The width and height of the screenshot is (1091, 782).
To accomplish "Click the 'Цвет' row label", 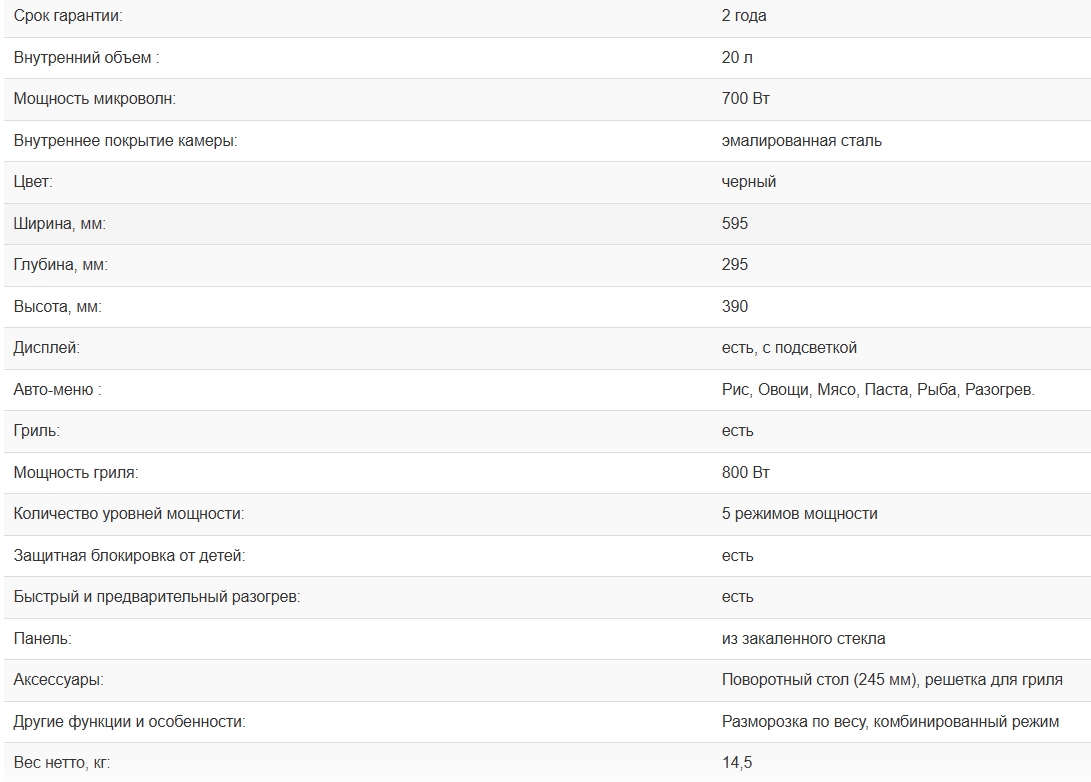I will (x=33, y=182).
